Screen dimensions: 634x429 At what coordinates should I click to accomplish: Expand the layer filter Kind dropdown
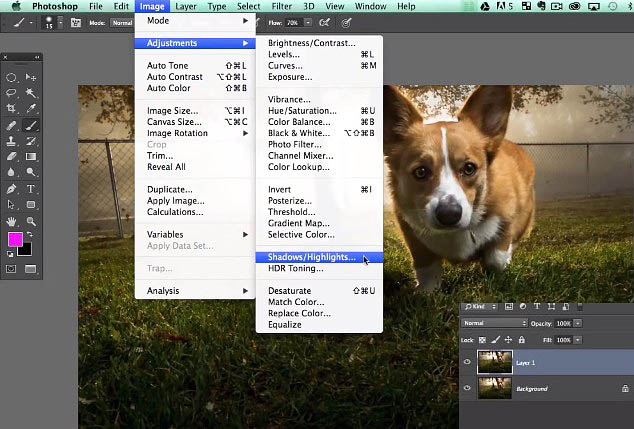(480, 307)
